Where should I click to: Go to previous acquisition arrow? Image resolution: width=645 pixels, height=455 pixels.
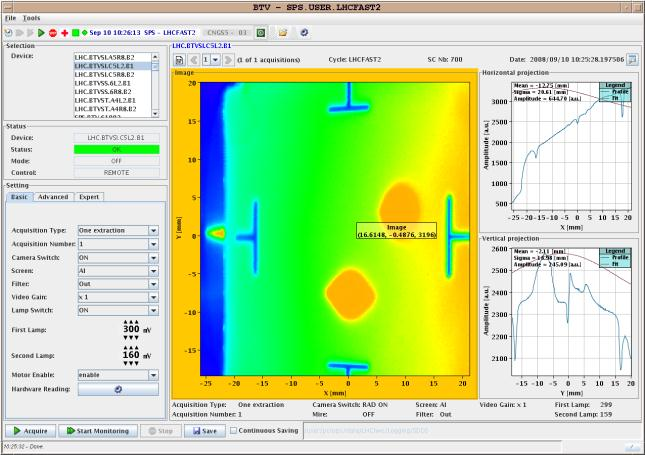coord(194,60)
